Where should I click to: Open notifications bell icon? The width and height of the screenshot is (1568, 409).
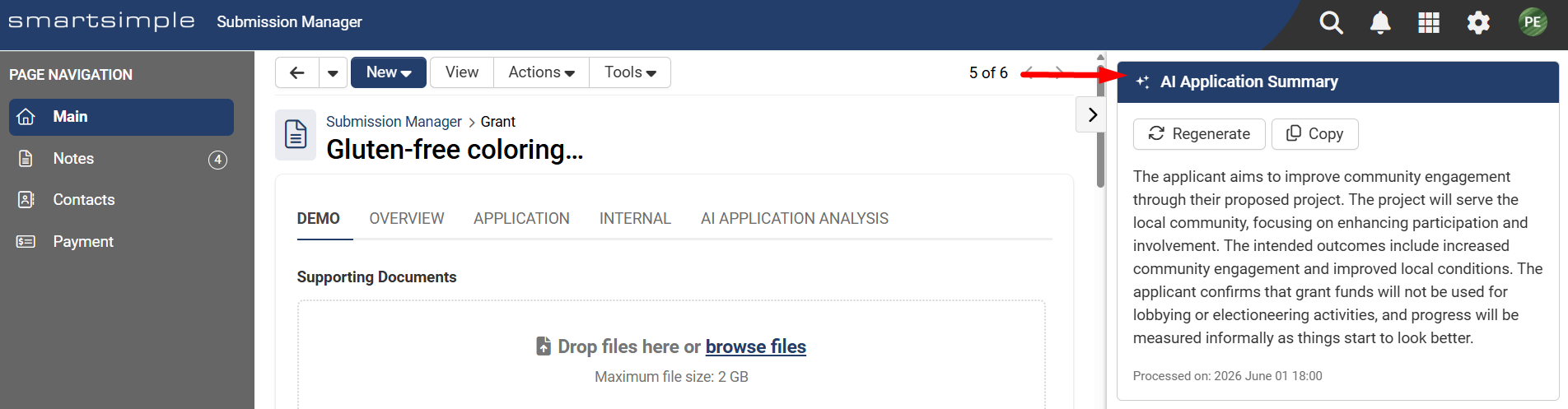pos(1380,22)
